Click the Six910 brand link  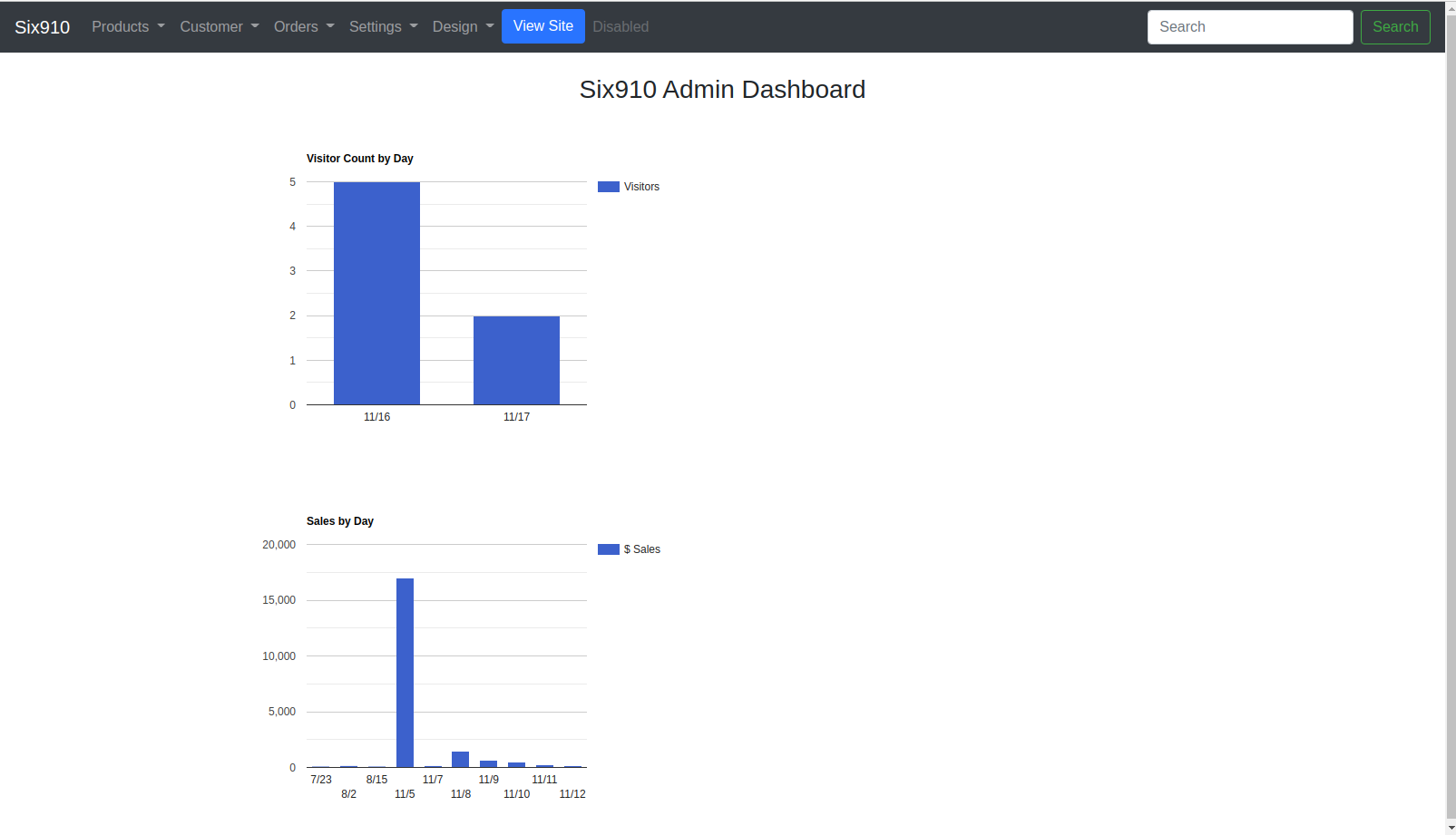tap(43, 27)
